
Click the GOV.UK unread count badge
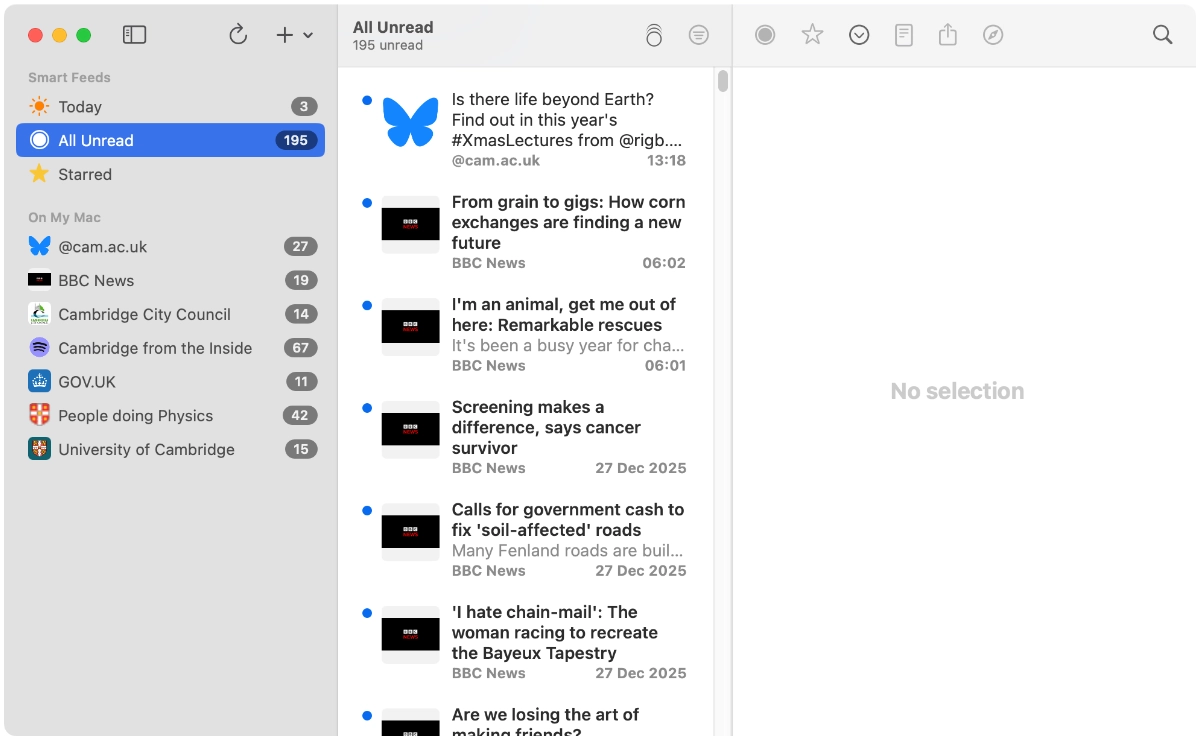tap(301, 381)
